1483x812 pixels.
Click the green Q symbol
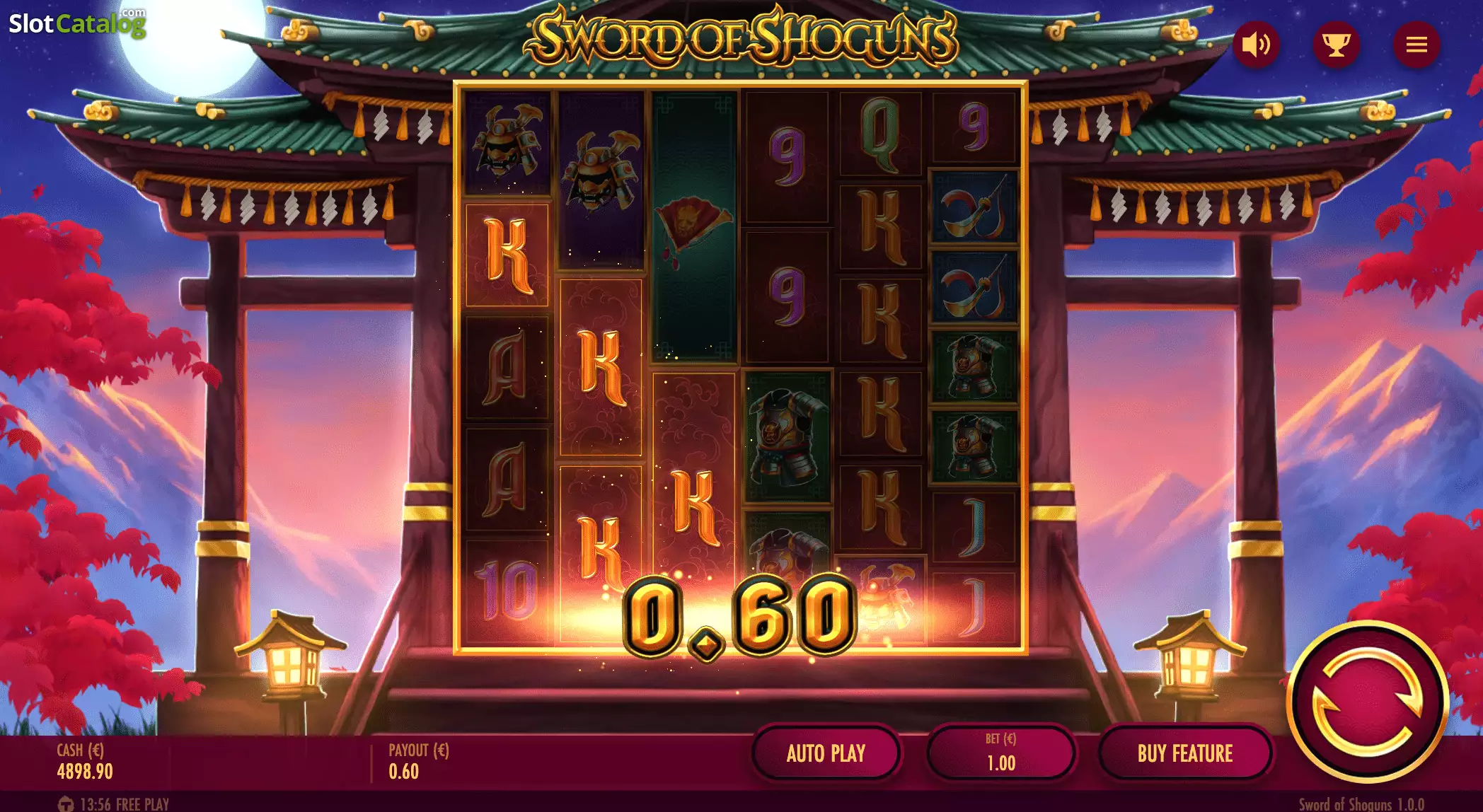click(880, 134)
